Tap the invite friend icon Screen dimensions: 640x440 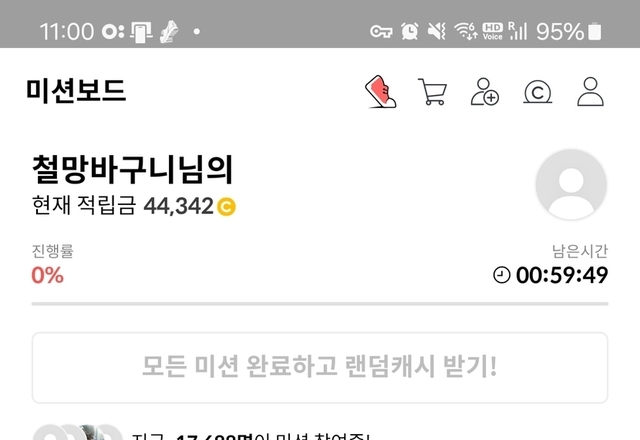485,91
